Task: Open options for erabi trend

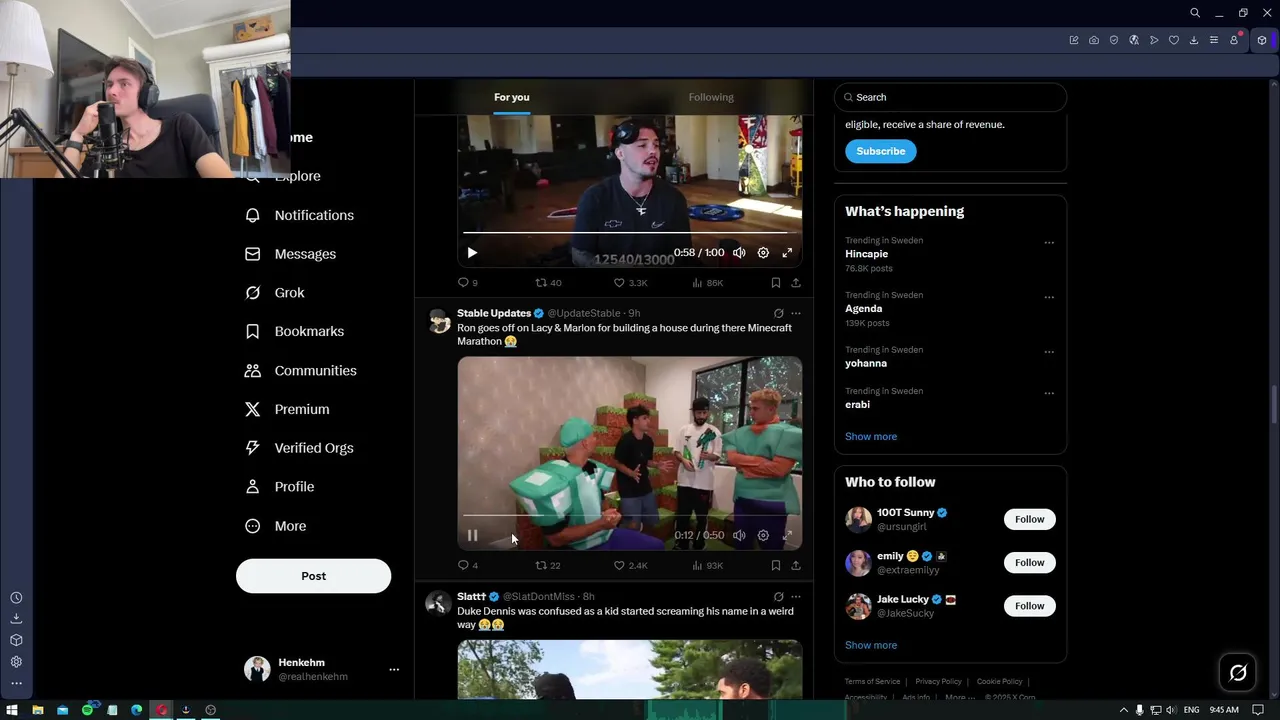Action: tap(1049, 393)
